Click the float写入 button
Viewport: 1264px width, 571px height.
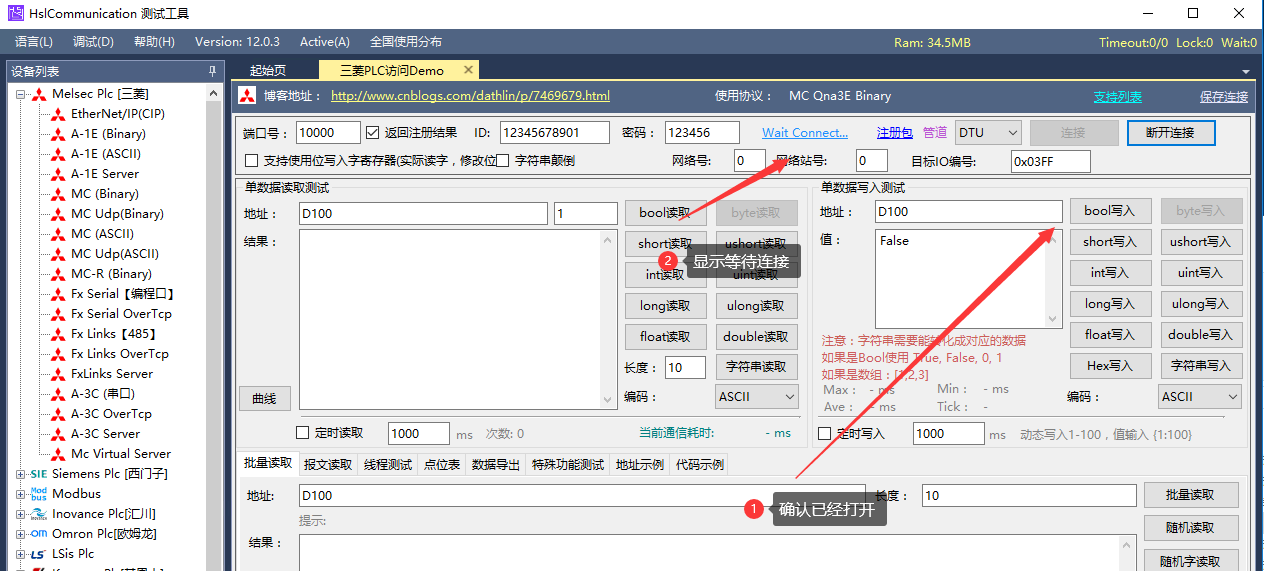pos(1110,334)
